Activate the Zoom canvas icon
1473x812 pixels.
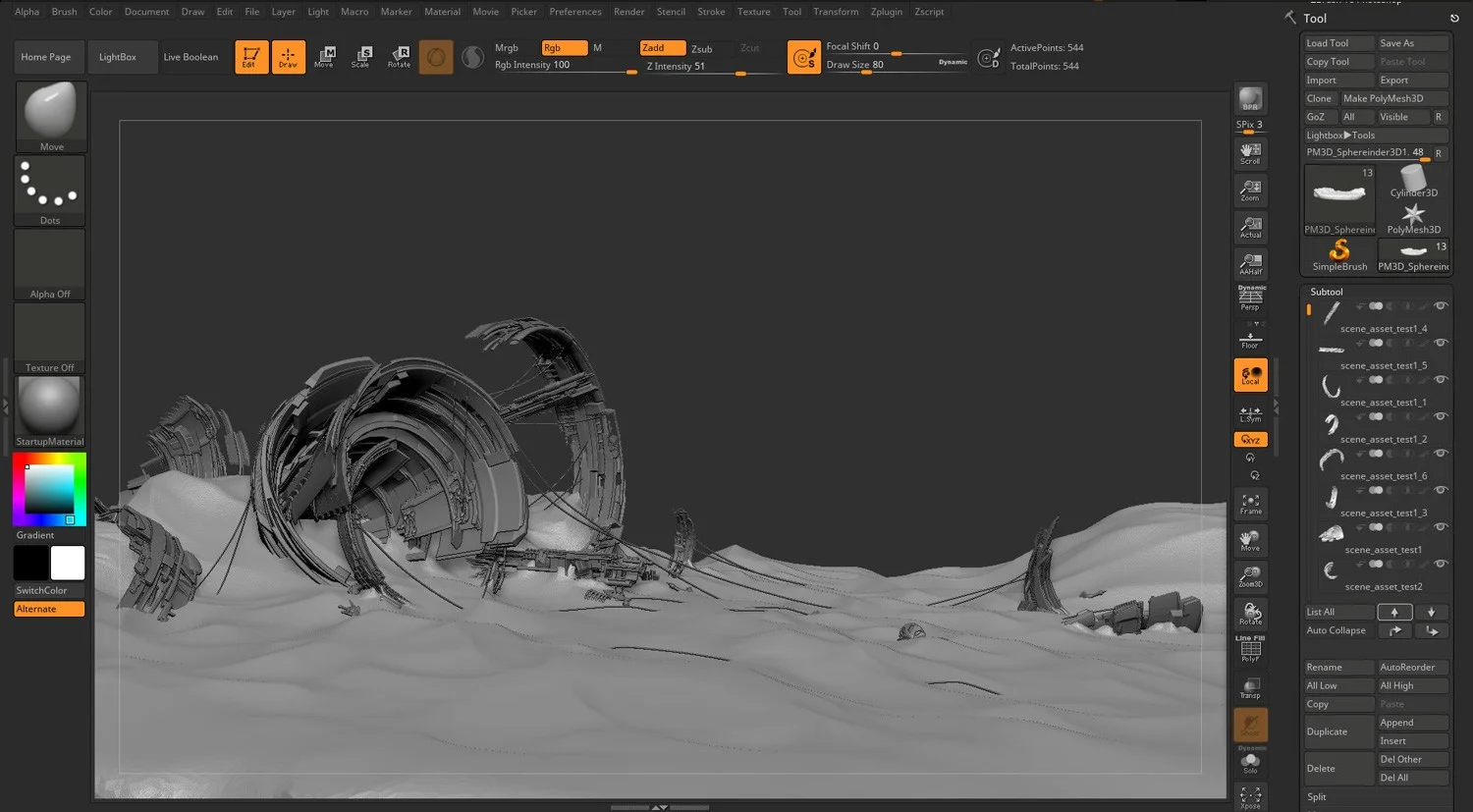(1249, 189)
